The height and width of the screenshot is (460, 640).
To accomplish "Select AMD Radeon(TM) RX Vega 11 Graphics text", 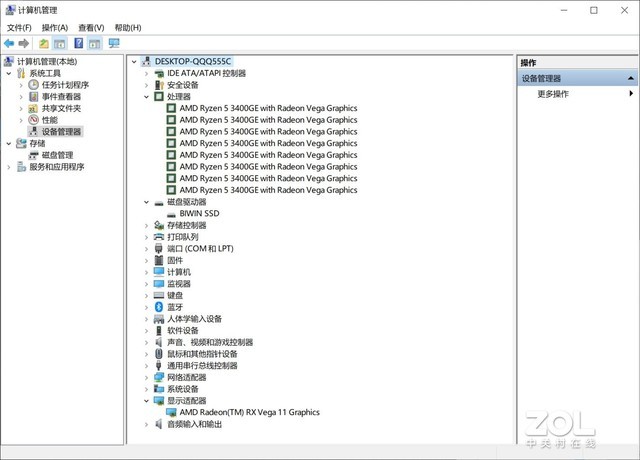I will tap(249, 412).
